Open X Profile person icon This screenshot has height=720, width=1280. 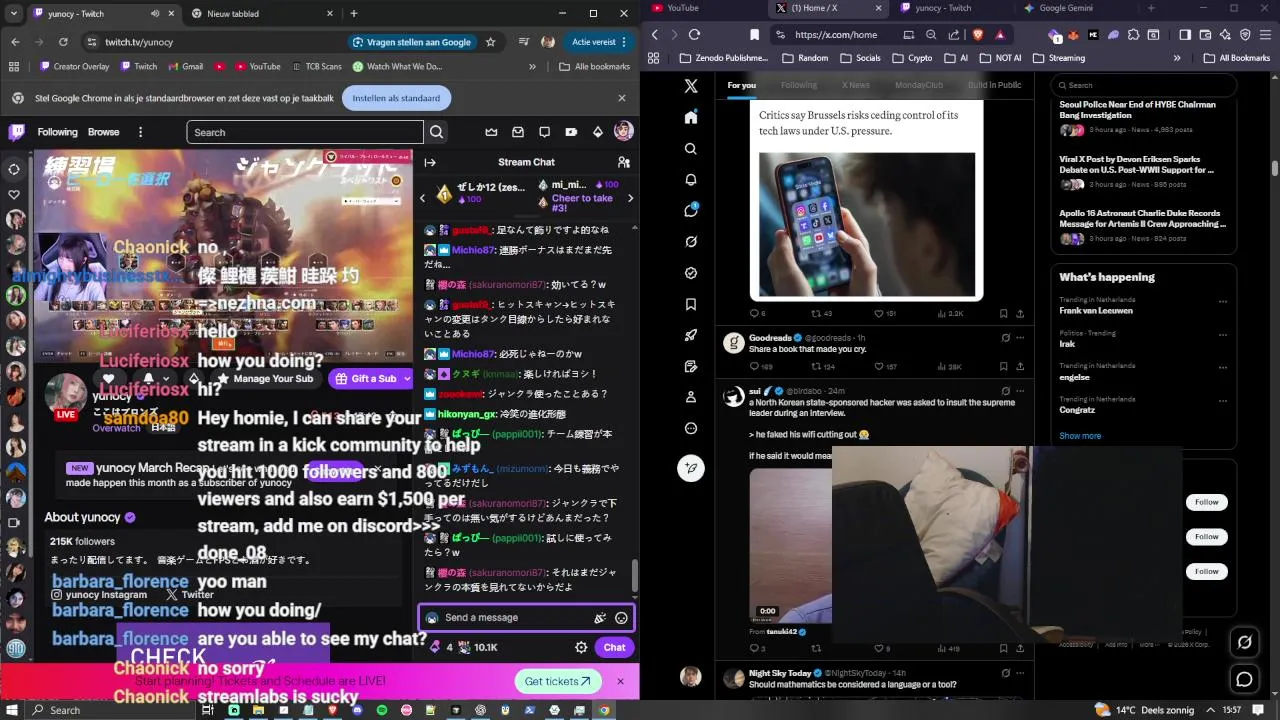691,397
